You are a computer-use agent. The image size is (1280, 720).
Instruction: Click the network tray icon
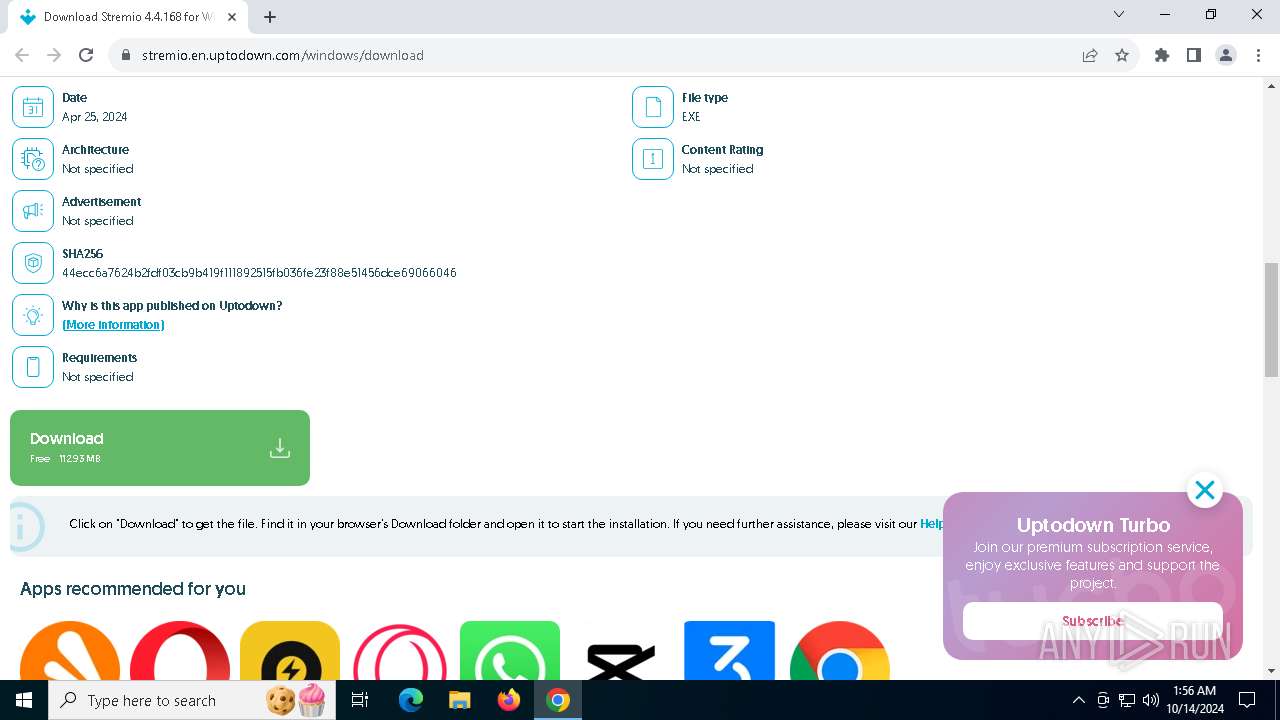1127,700
